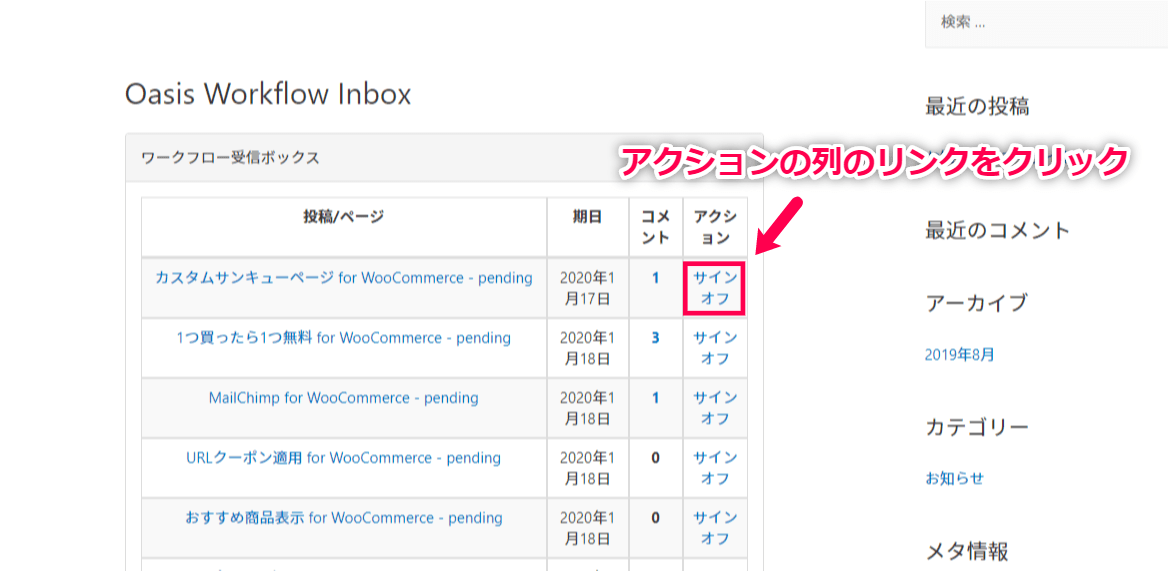The image size is (1168, 571).
Task: Open URLクーポン適用 for WooCommerce link
Action: point(343,457)
